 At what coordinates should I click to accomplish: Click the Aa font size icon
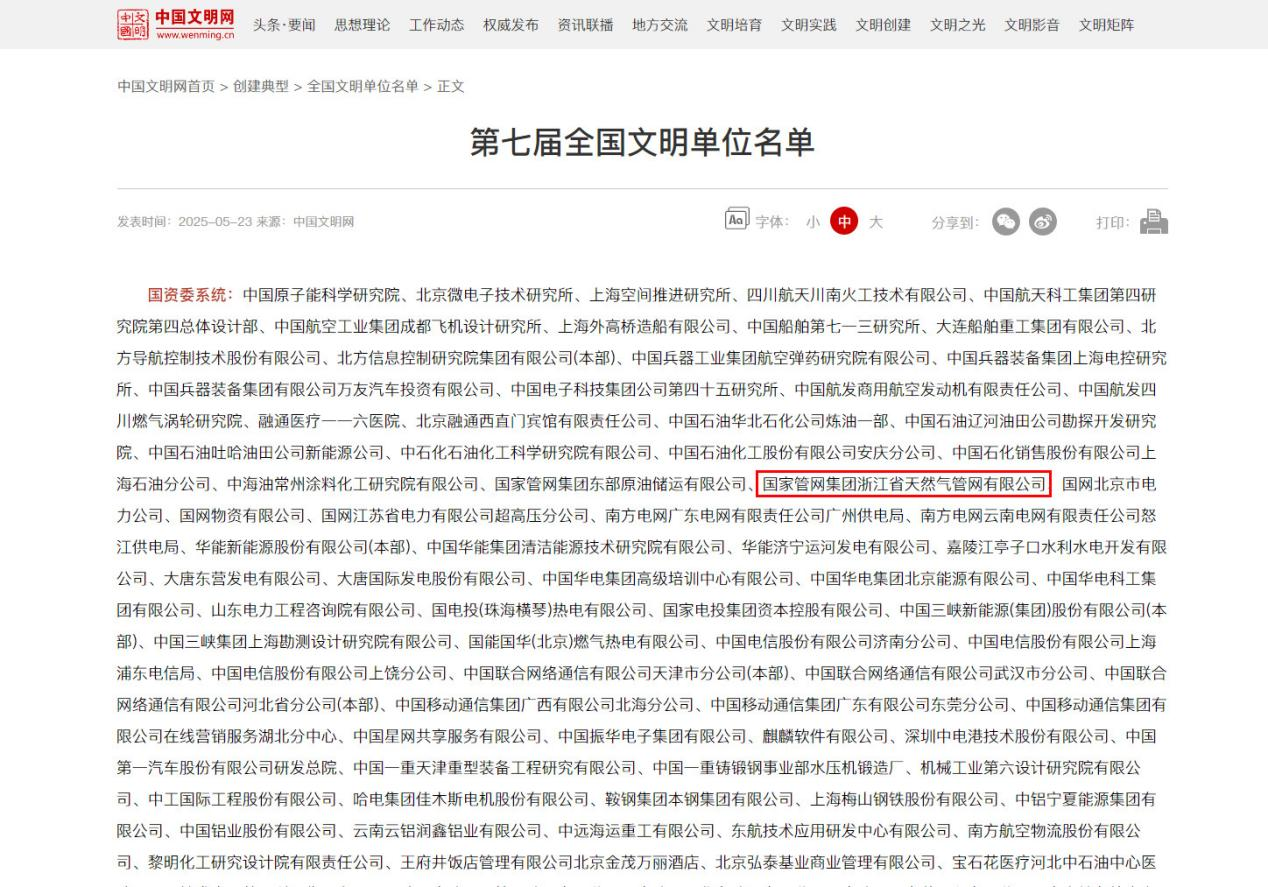(737, 219)
